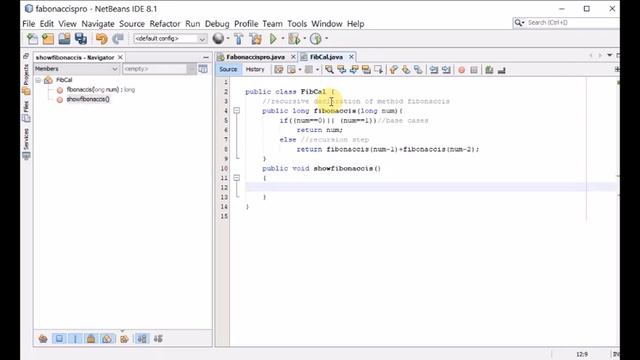Open the Tools menu

[297, 24]
